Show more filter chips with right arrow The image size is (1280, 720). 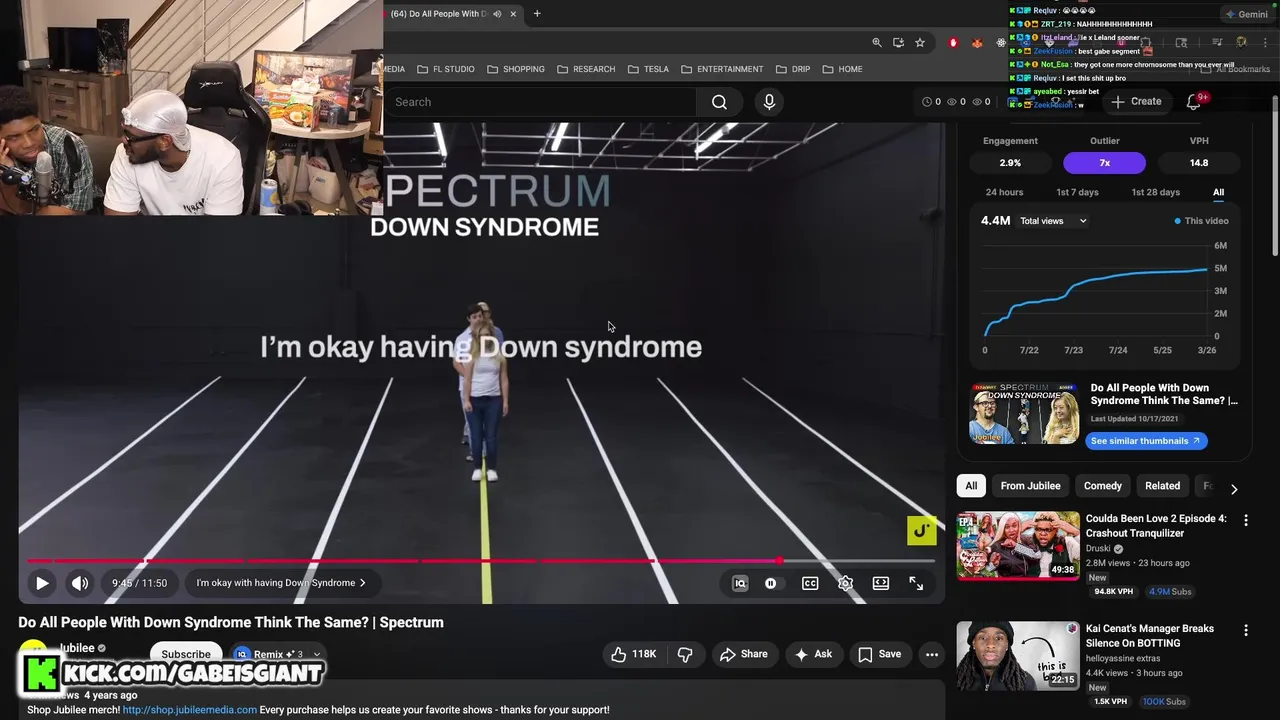(x=1233, y=489)
